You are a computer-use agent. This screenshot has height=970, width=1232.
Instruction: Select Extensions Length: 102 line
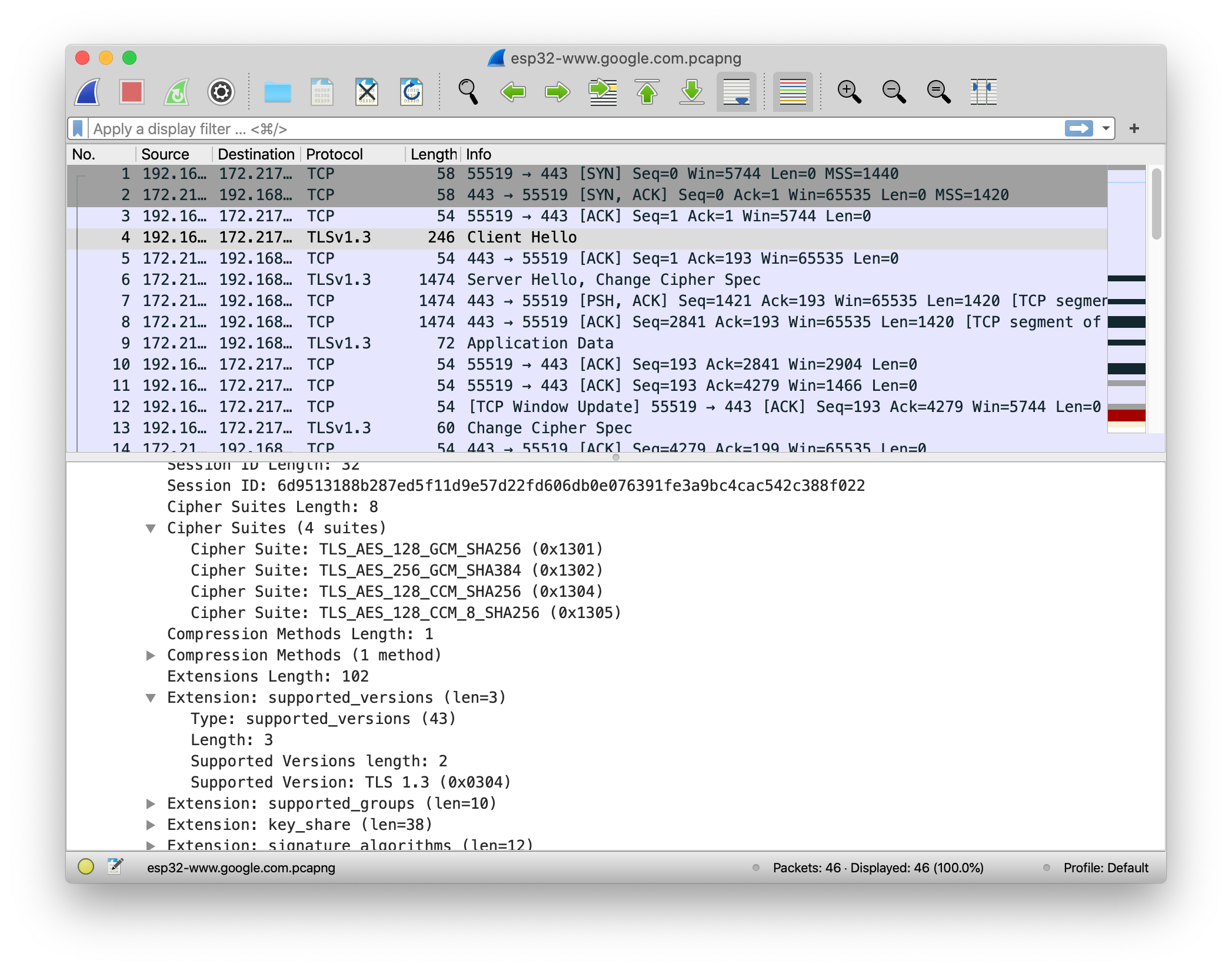268,676
